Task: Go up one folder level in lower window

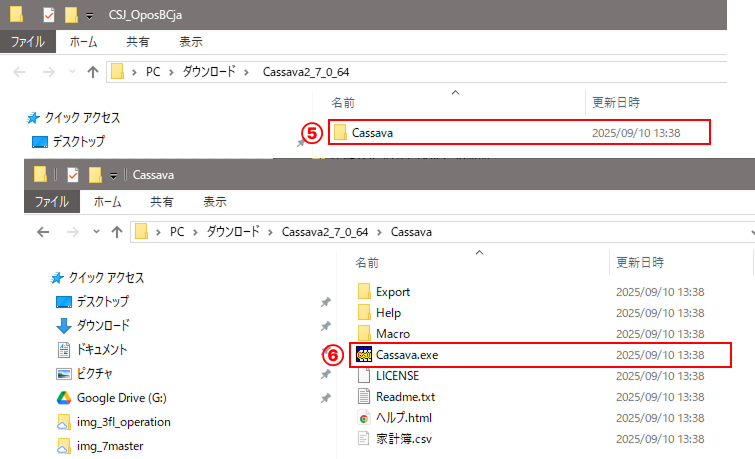Action: [117, 232]
